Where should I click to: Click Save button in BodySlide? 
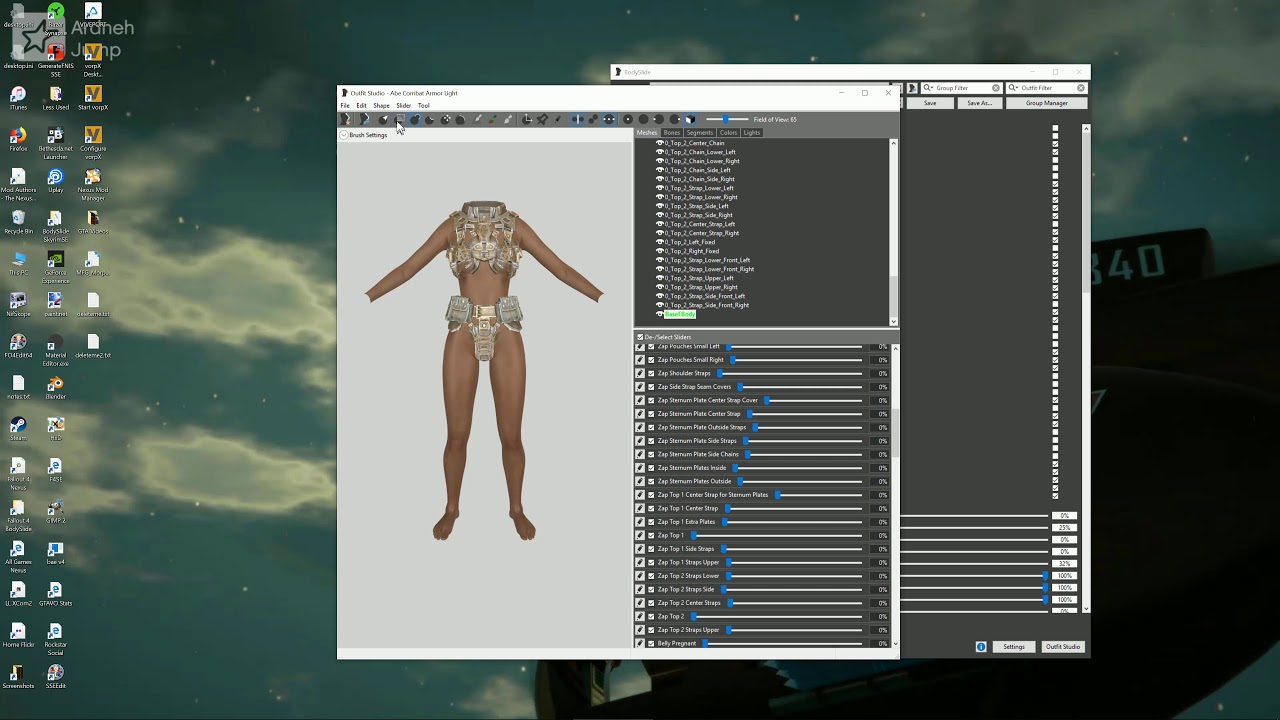[x=930, y=103]
